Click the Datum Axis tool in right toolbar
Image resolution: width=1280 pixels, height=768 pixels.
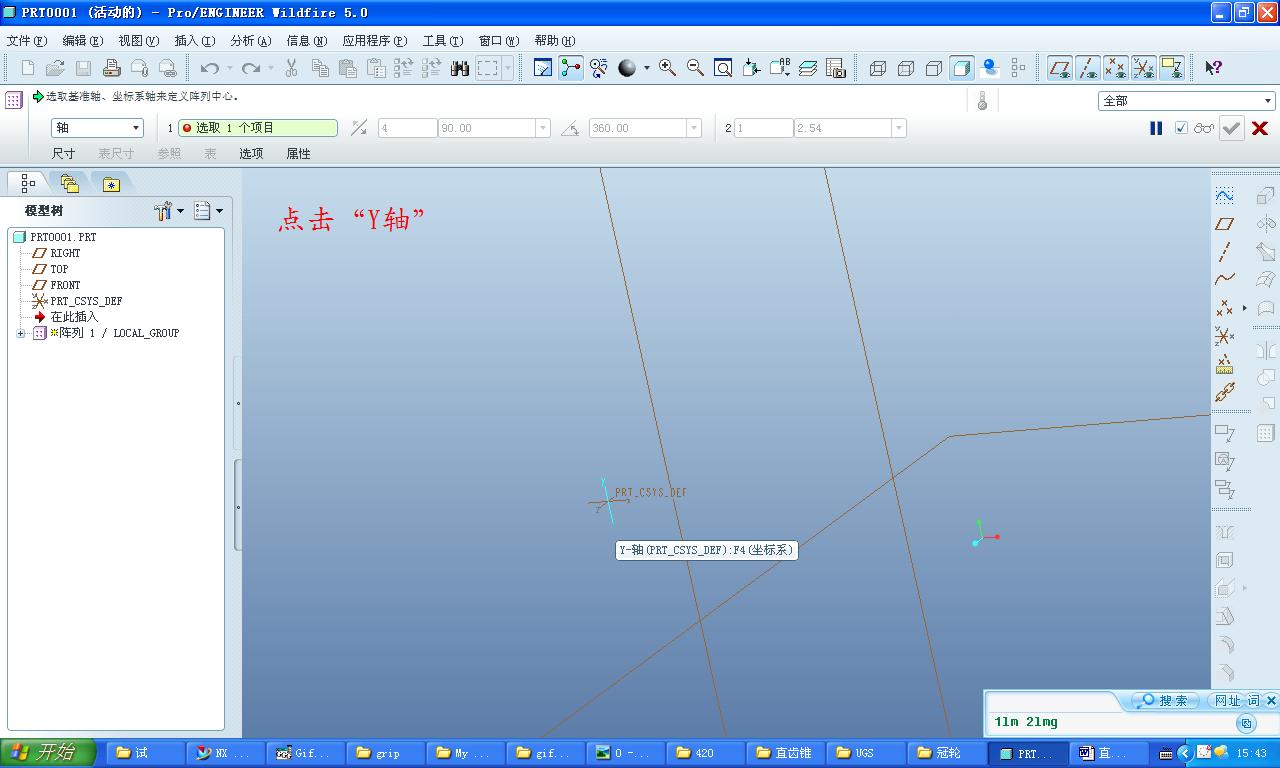click(x=1224, y=252)
